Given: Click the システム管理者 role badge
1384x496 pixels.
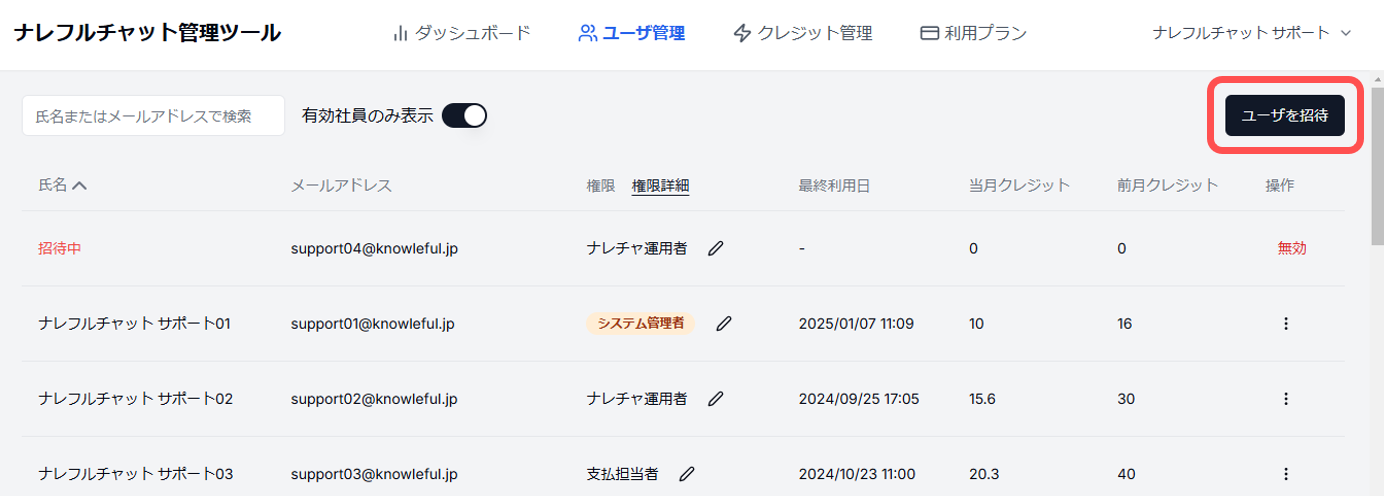Looking at the screenshot, I should (x=640, y=324).
